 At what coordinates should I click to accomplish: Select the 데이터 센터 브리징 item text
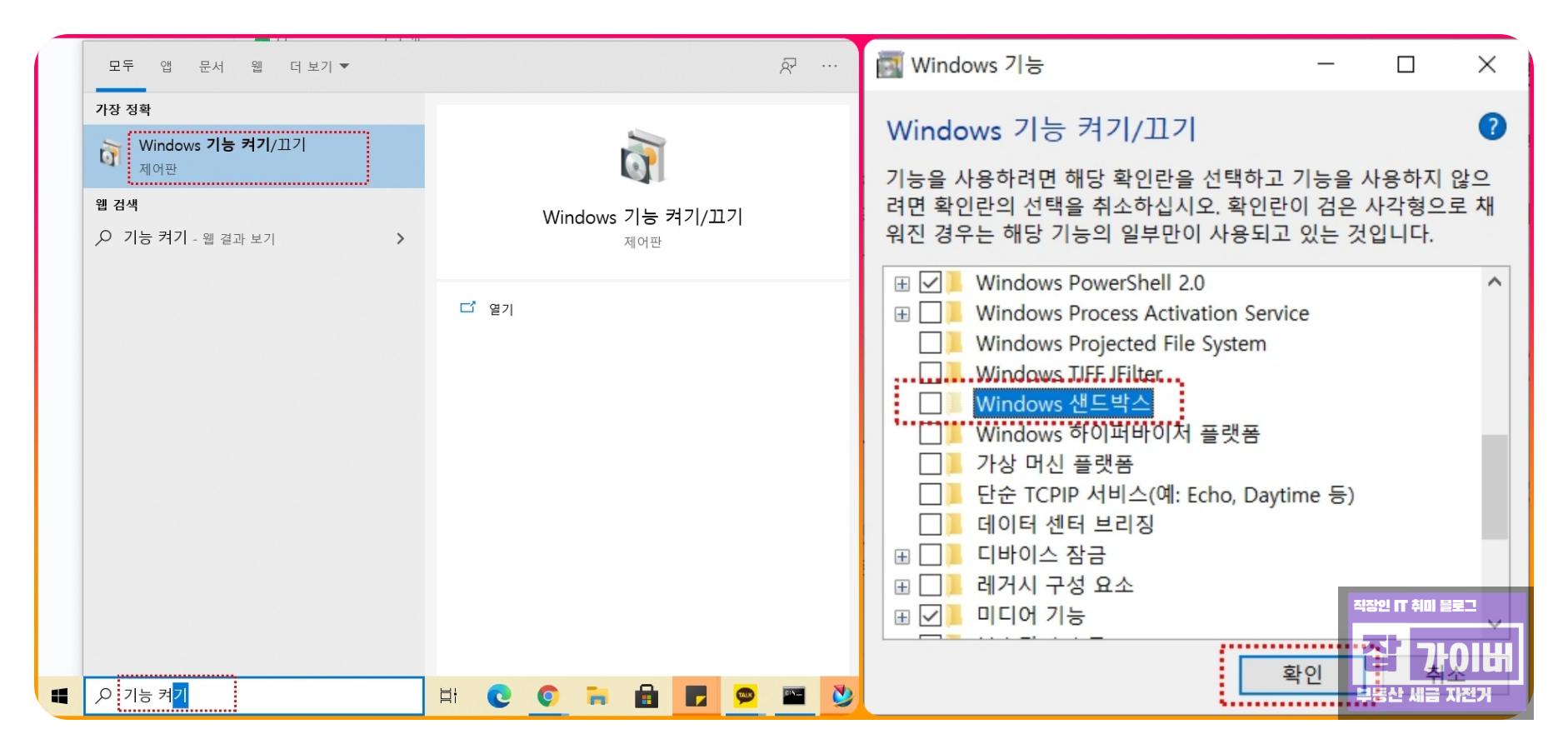pyautogui.click(x=1065, y=524)
